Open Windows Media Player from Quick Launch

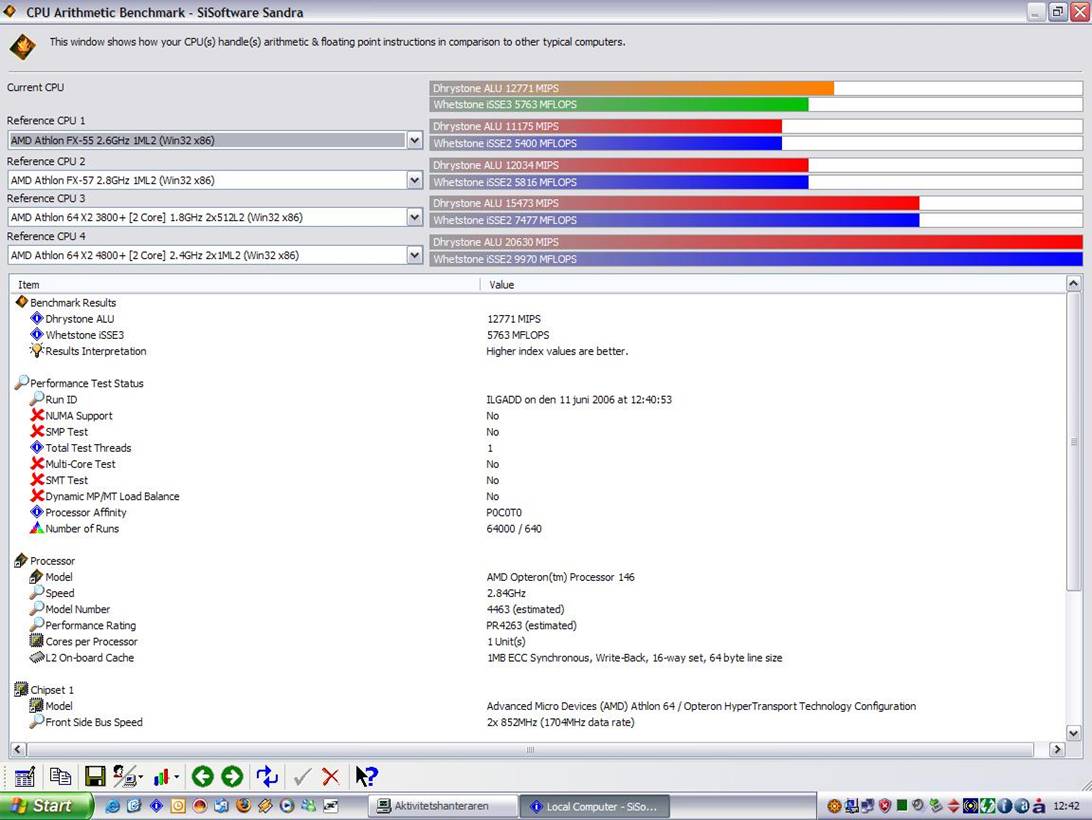click(x=287, y=806)
